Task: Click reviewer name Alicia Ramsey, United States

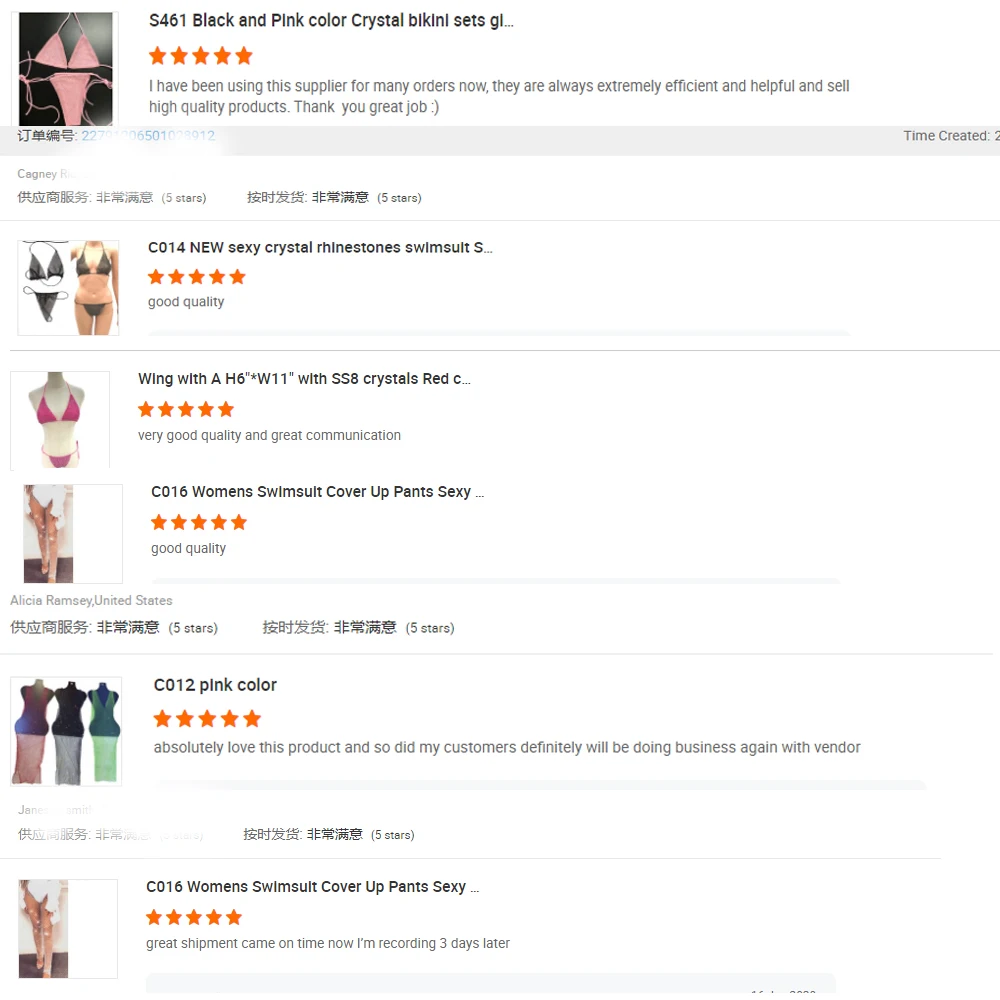Action: pos(91,600)
